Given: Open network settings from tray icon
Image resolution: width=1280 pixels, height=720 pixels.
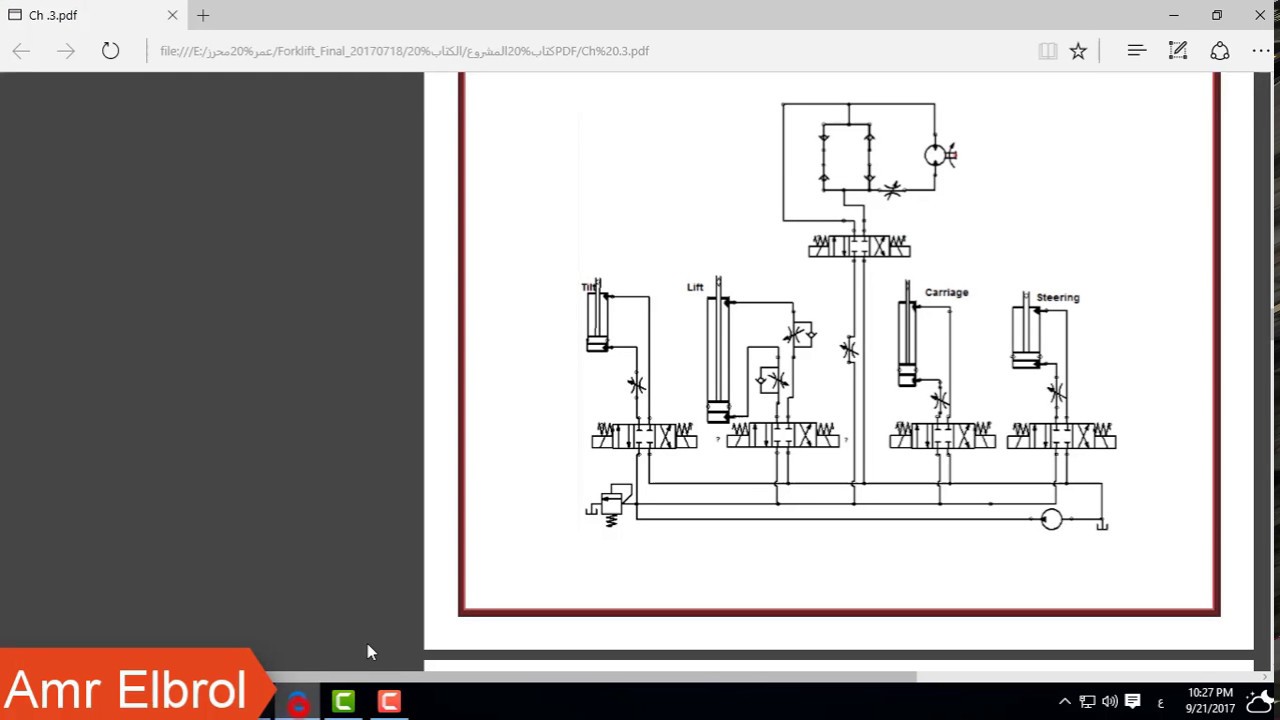Looking at the screenshot, I should coord(1087,701).
